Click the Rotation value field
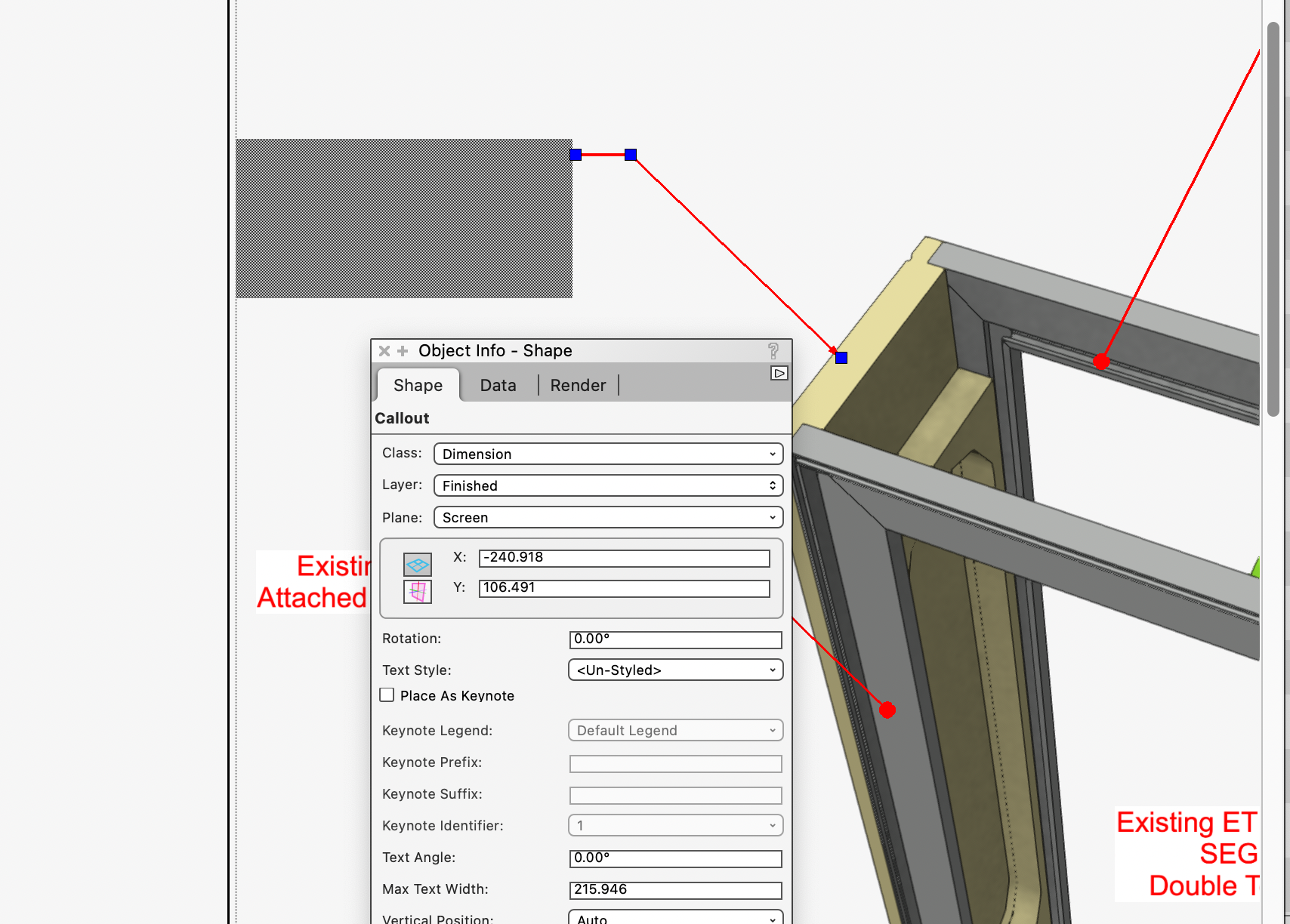This screenshot has height=924, width=1290. [675, 639]
